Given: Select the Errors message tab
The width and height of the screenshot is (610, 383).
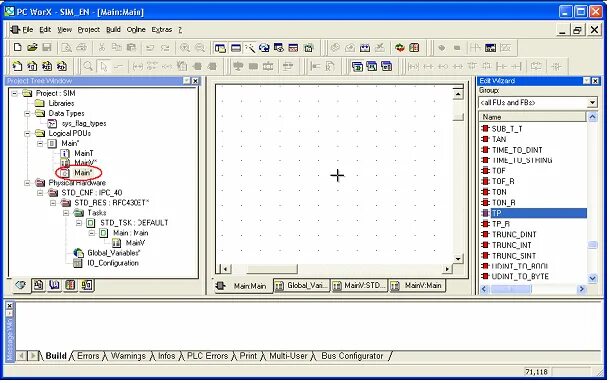Looking at the screenshot, I should coord(88,356).
